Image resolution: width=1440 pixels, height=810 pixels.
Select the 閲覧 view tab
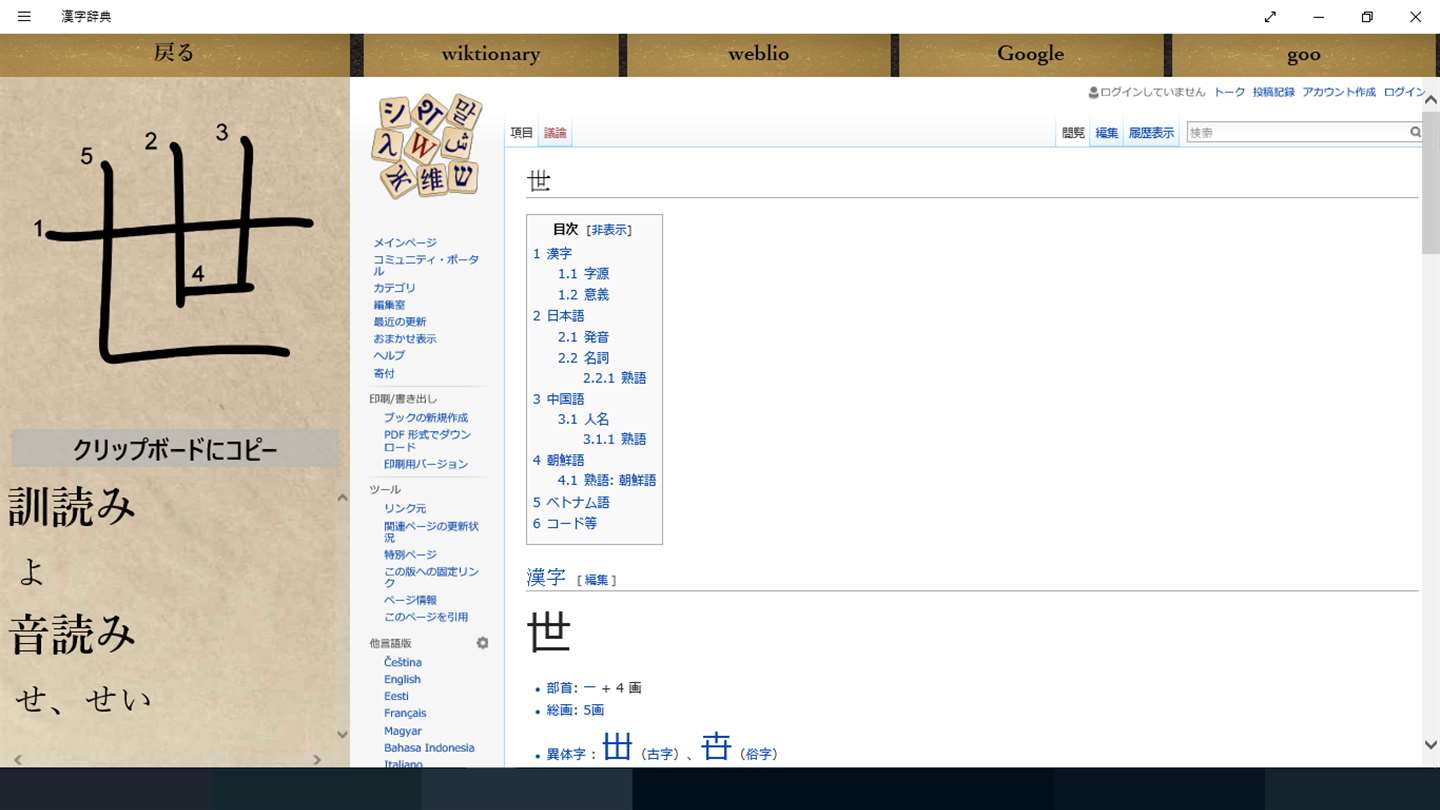click(x=1073, y=133)
